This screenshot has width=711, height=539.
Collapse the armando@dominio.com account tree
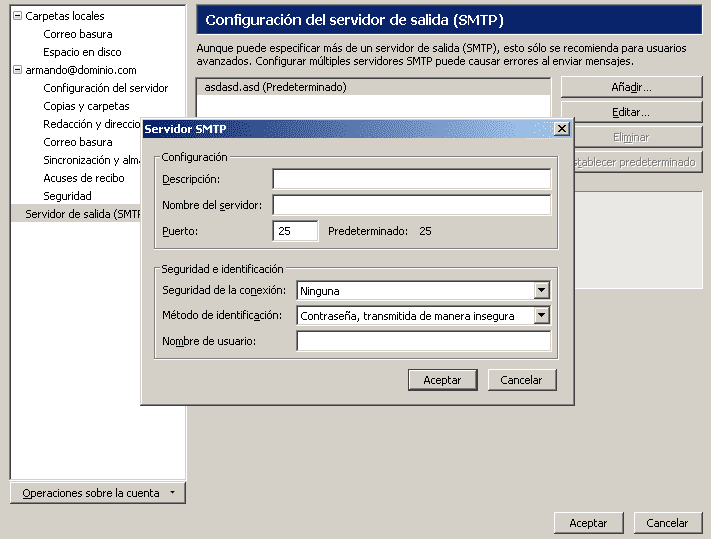[17, 70]
